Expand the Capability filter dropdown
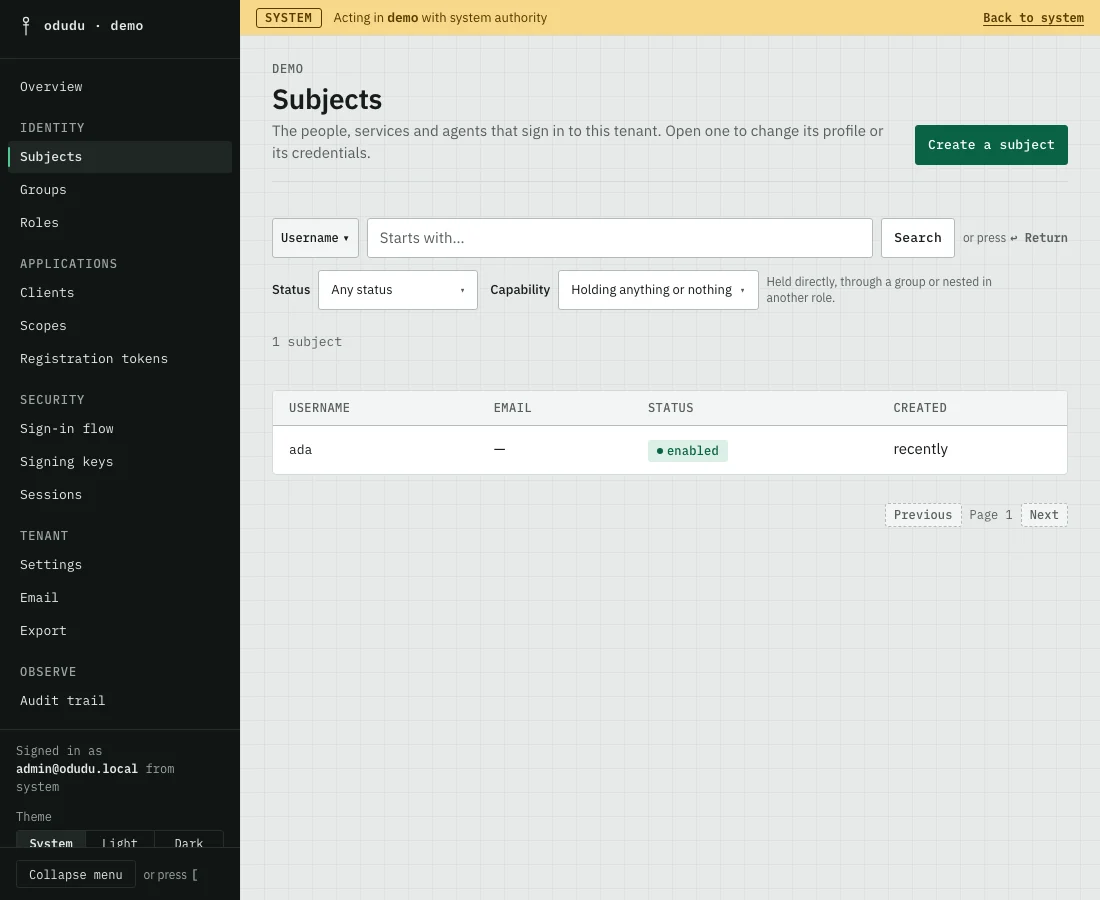The width and height of the screenshot is (1100, 900). 658,290
